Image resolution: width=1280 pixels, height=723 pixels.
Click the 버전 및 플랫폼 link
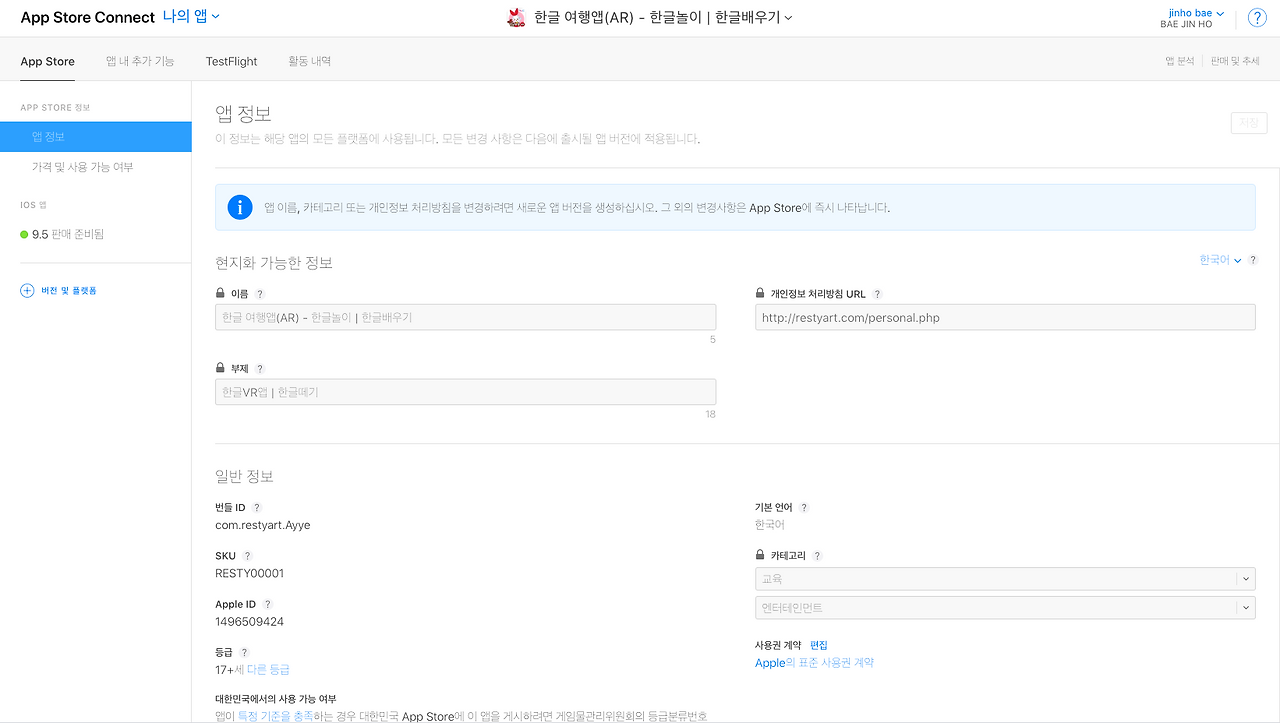click(69, 291)
